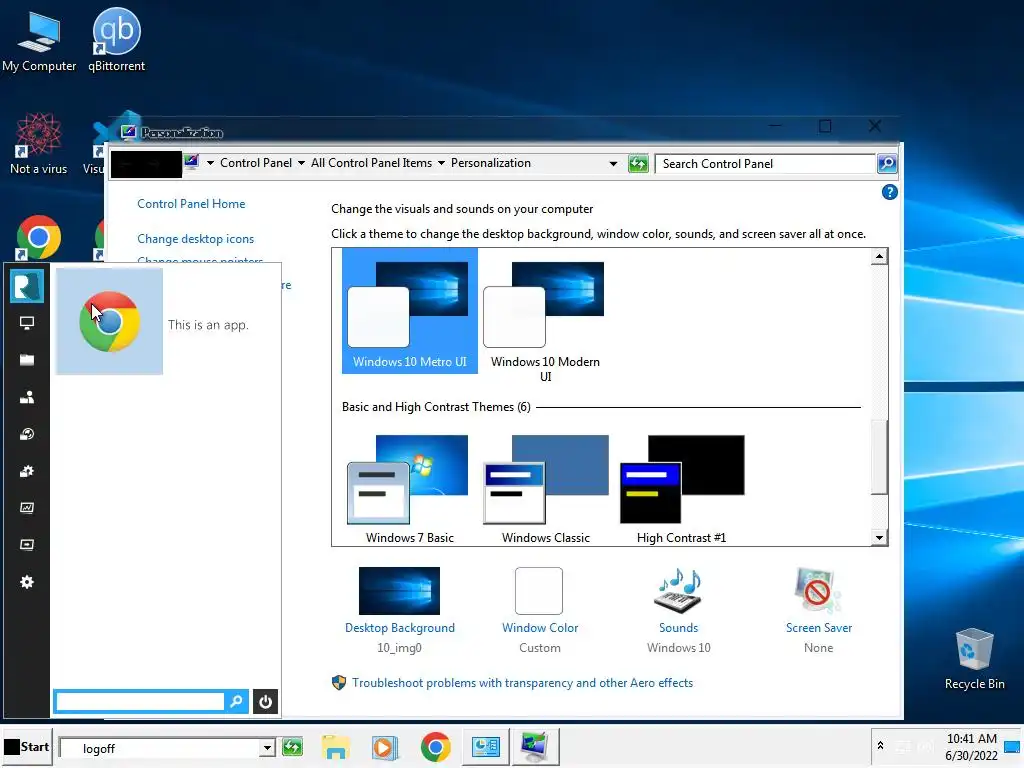1024x768 pixels.
Task: Click the Control Panel taskbar button
Action: (x=485, y=746)
